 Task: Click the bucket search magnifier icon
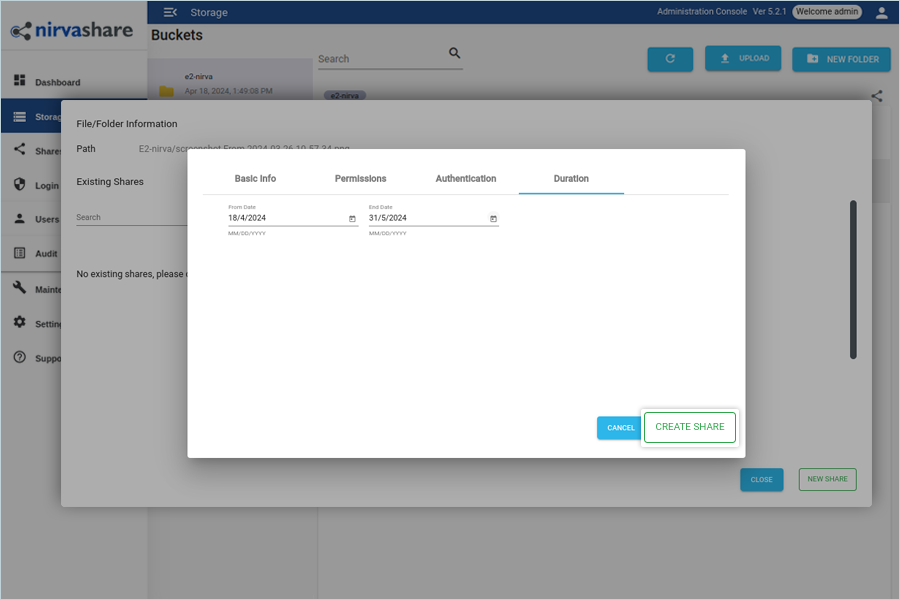tap(455, 53)
